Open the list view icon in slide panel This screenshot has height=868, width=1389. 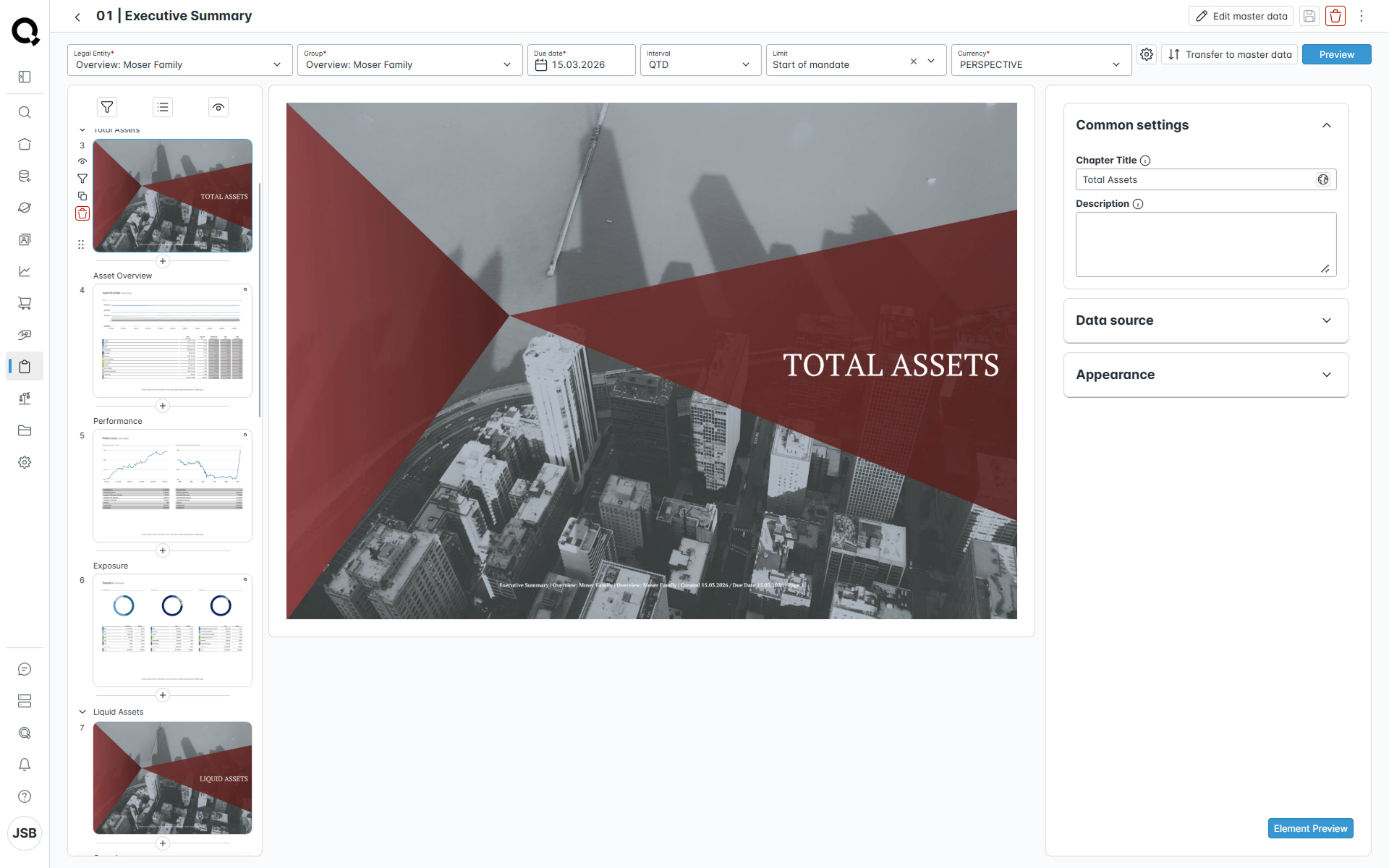click(x=163, y=107)
